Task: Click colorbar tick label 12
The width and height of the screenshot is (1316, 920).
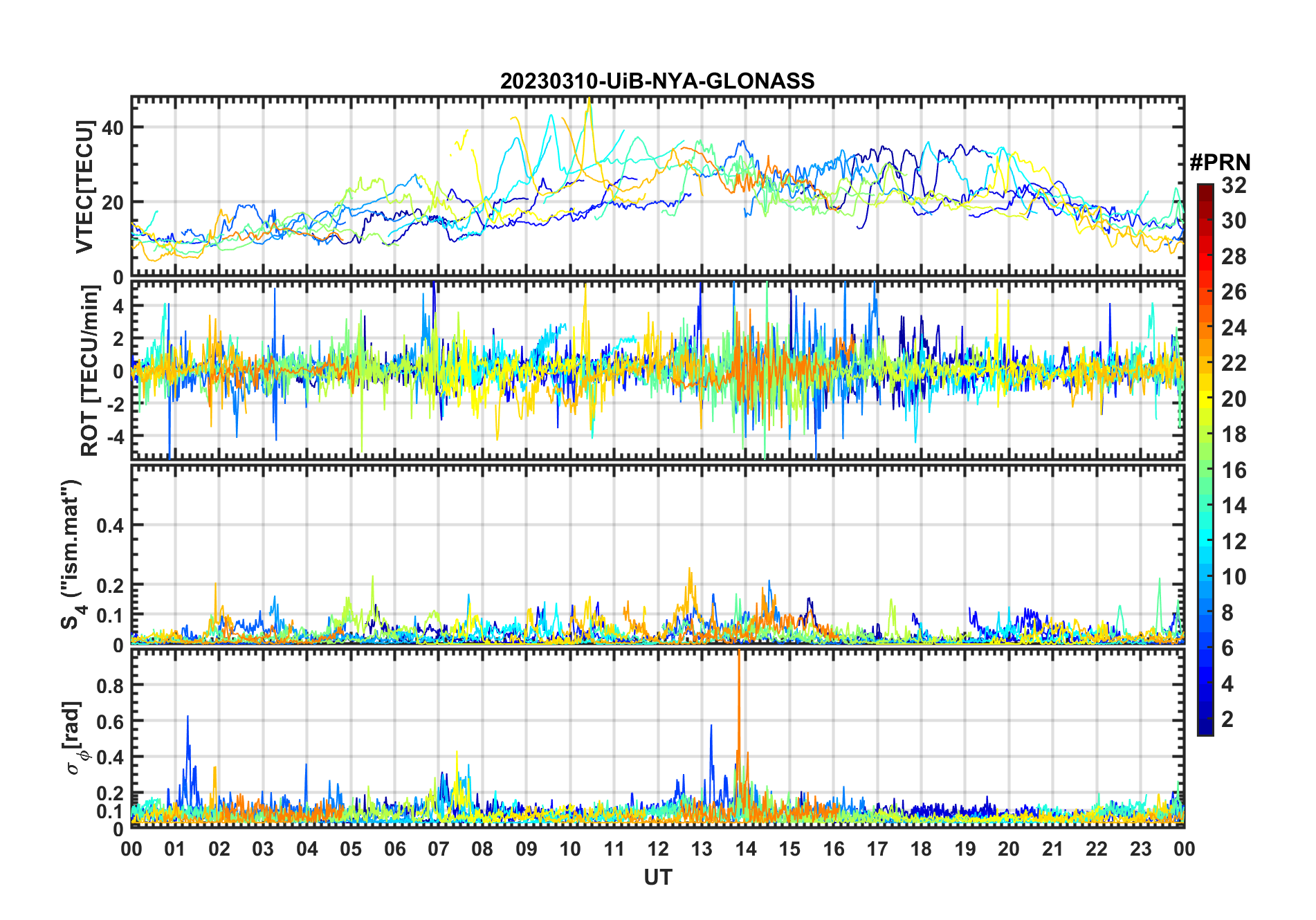Action: [x=1234, y=541]
